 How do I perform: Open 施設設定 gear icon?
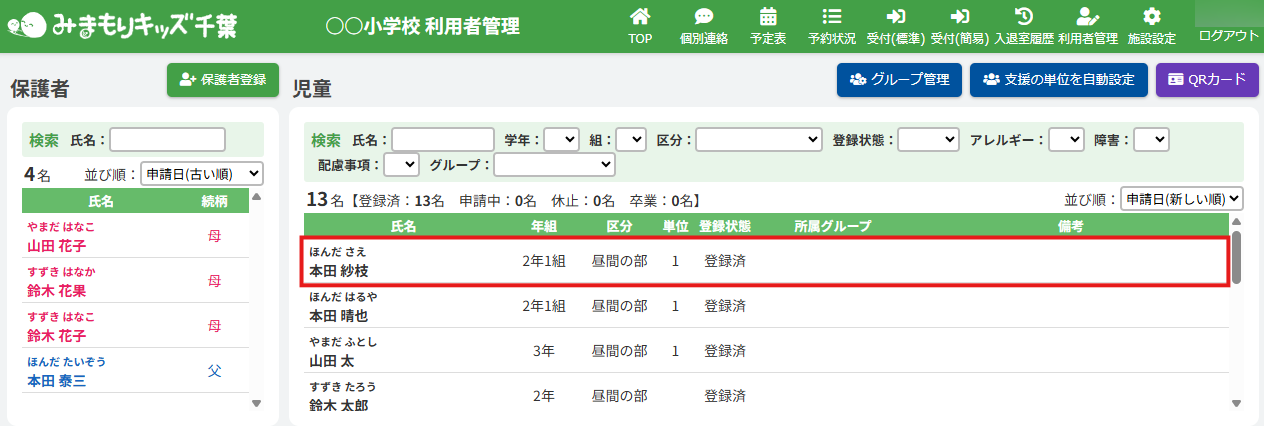coord(1151,17)
